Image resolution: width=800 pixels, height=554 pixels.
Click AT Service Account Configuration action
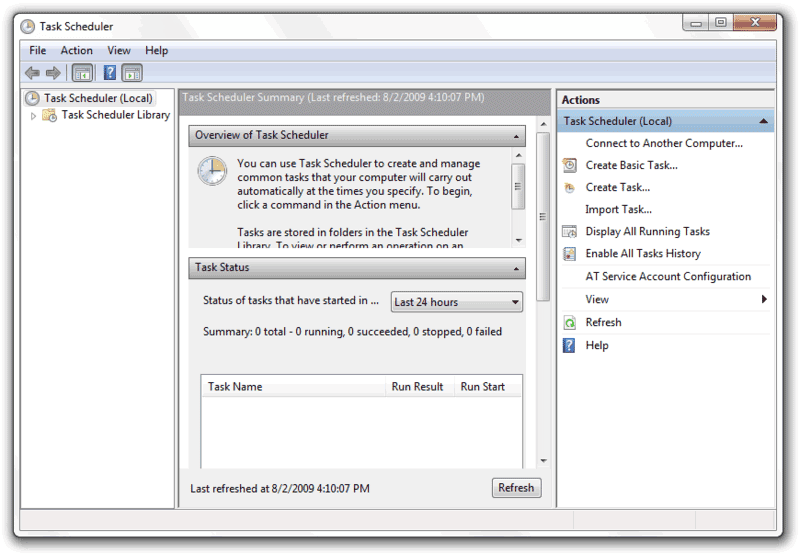(668, 276)
